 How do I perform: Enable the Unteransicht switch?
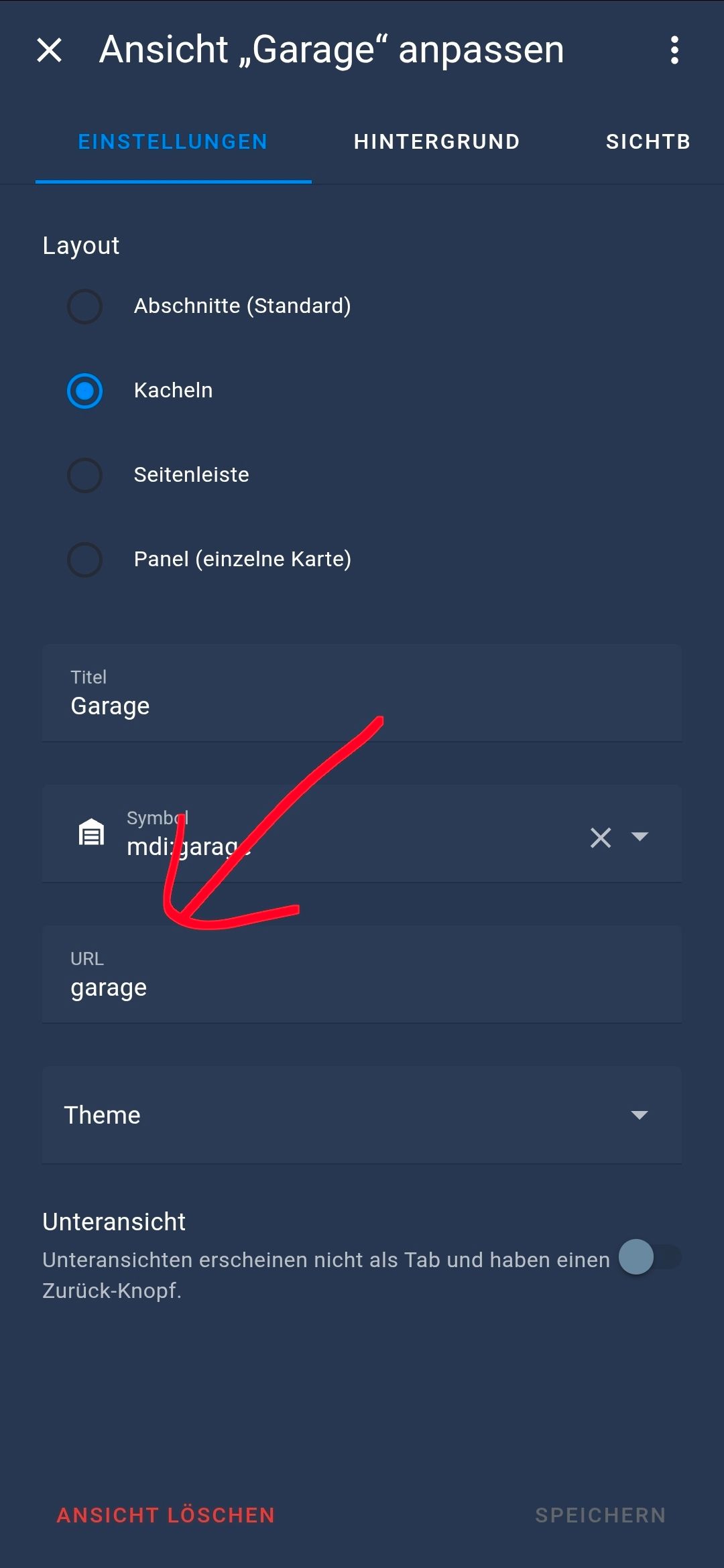649,1257
